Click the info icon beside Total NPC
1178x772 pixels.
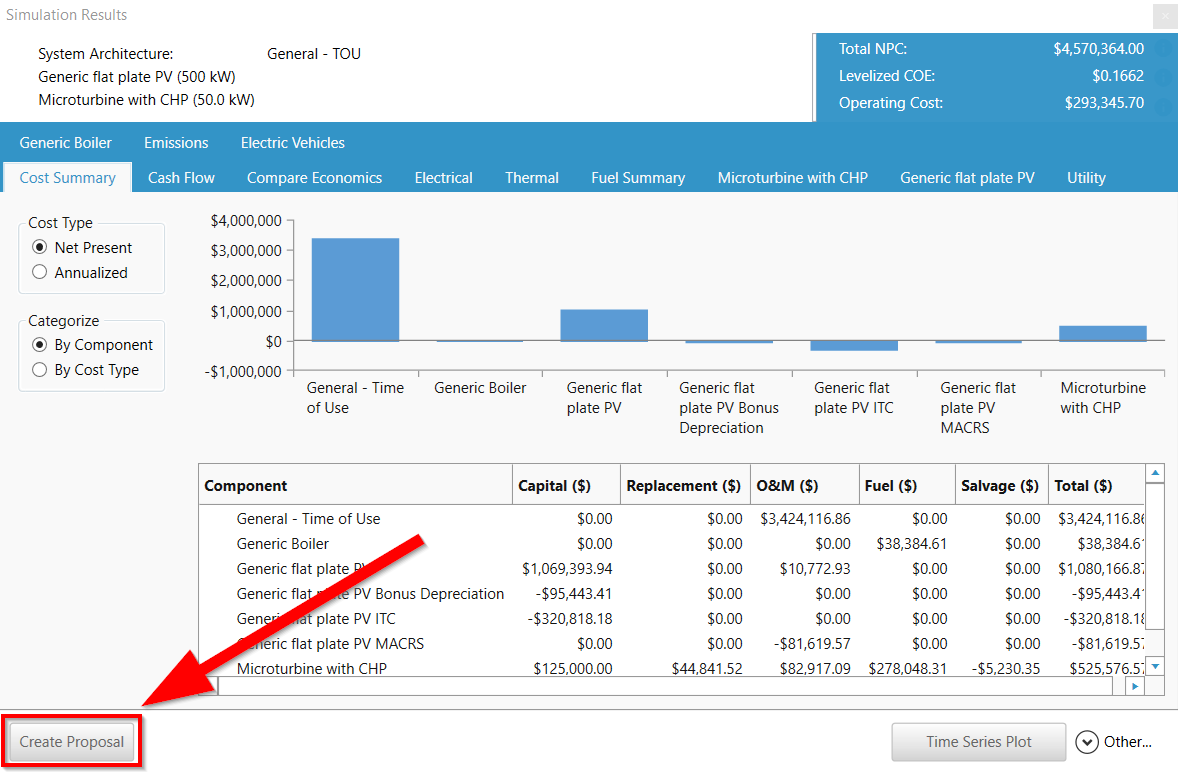(1163, 49)
